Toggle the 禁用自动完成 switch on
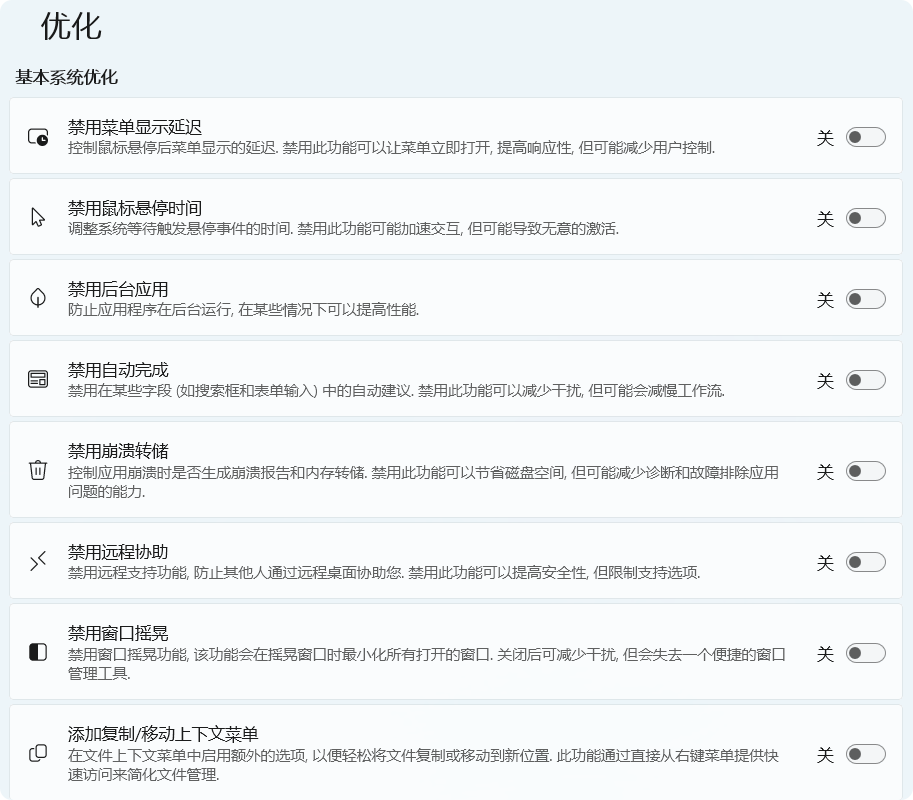 point(865,380)
